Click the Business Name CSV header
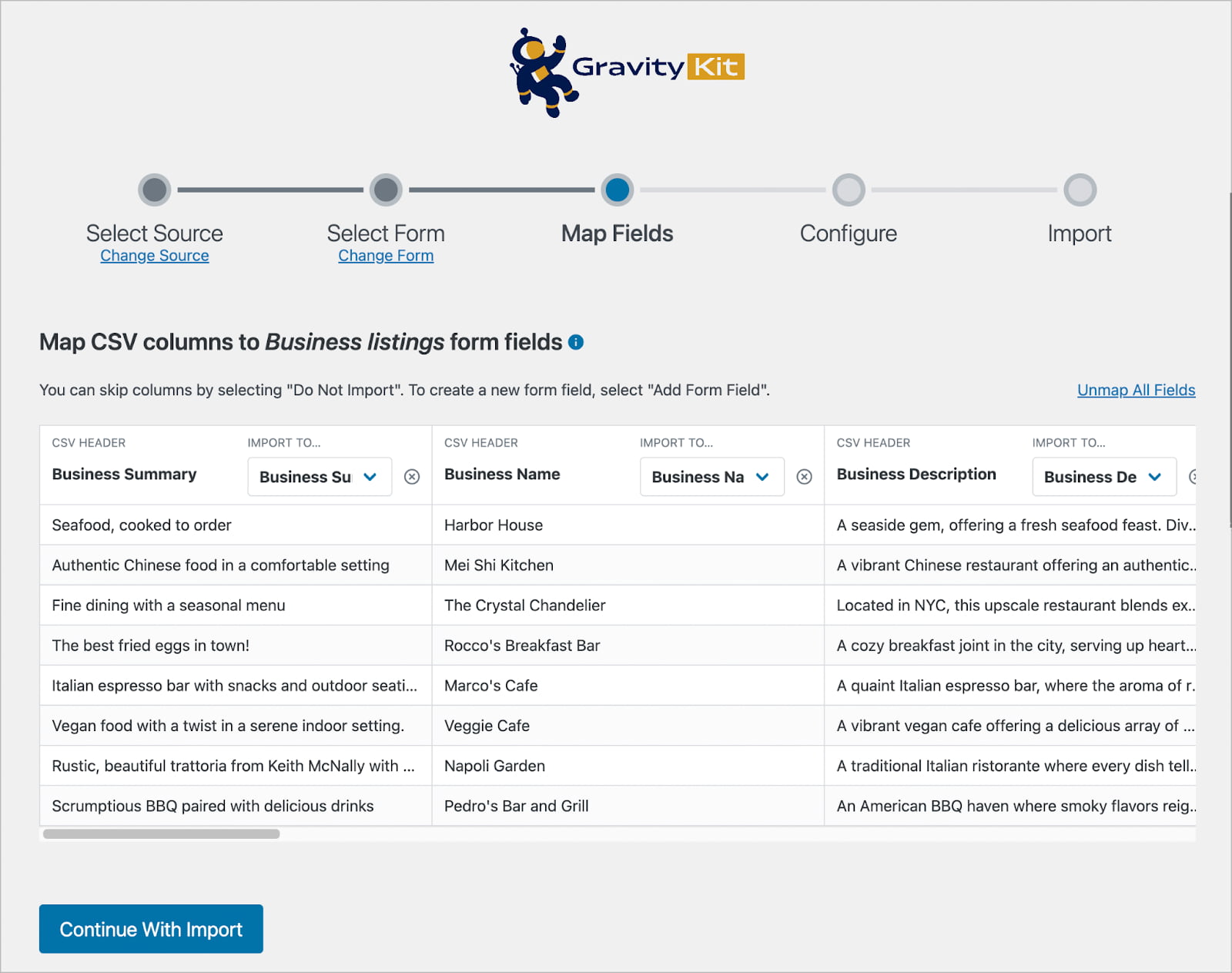The height and width of the screenshot is (973, 1232). (x=502, y=475)
